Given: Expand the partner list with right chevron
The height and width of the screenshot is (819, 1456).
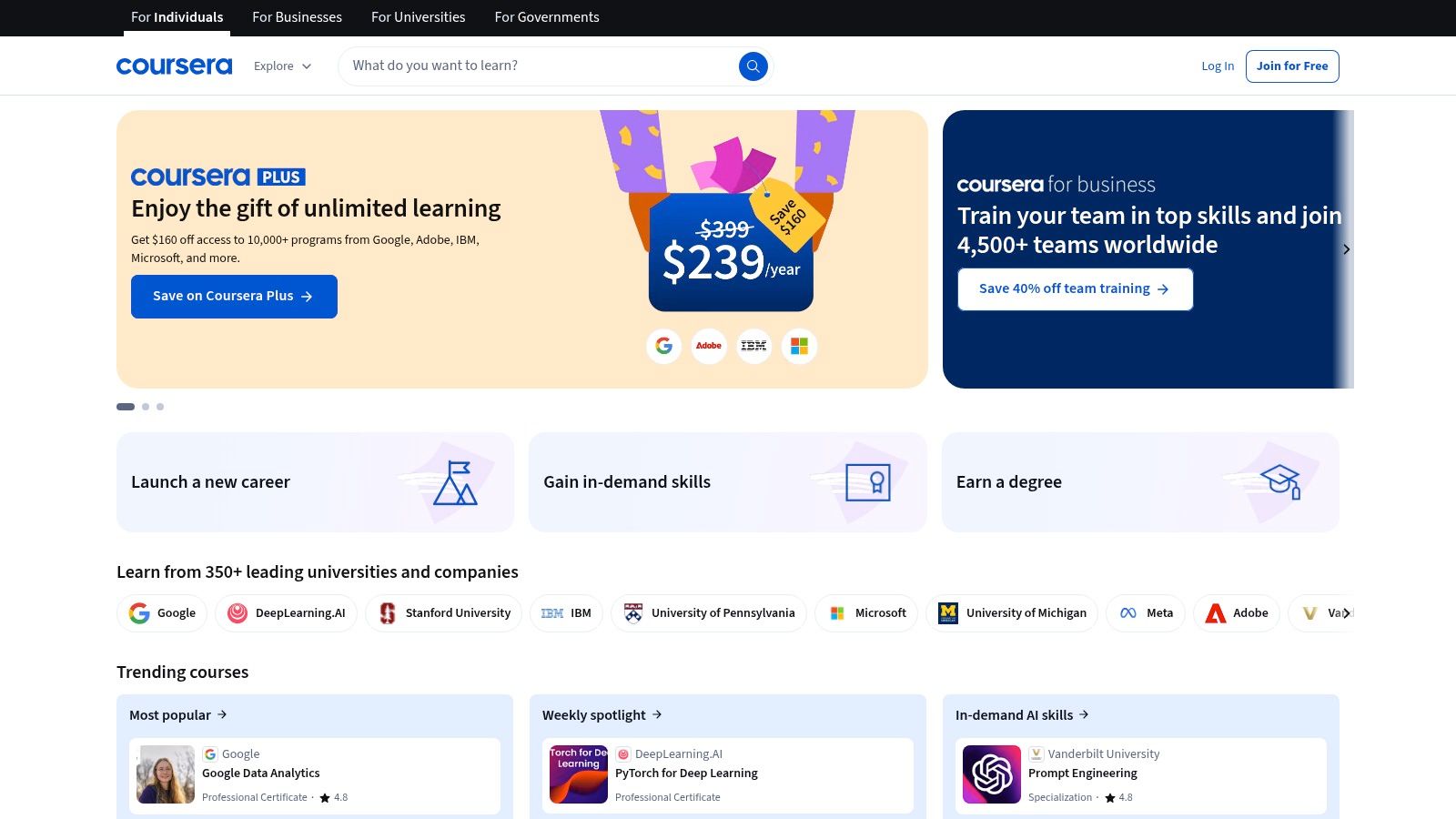Looking at the screenshot, I should point(1345,612).
